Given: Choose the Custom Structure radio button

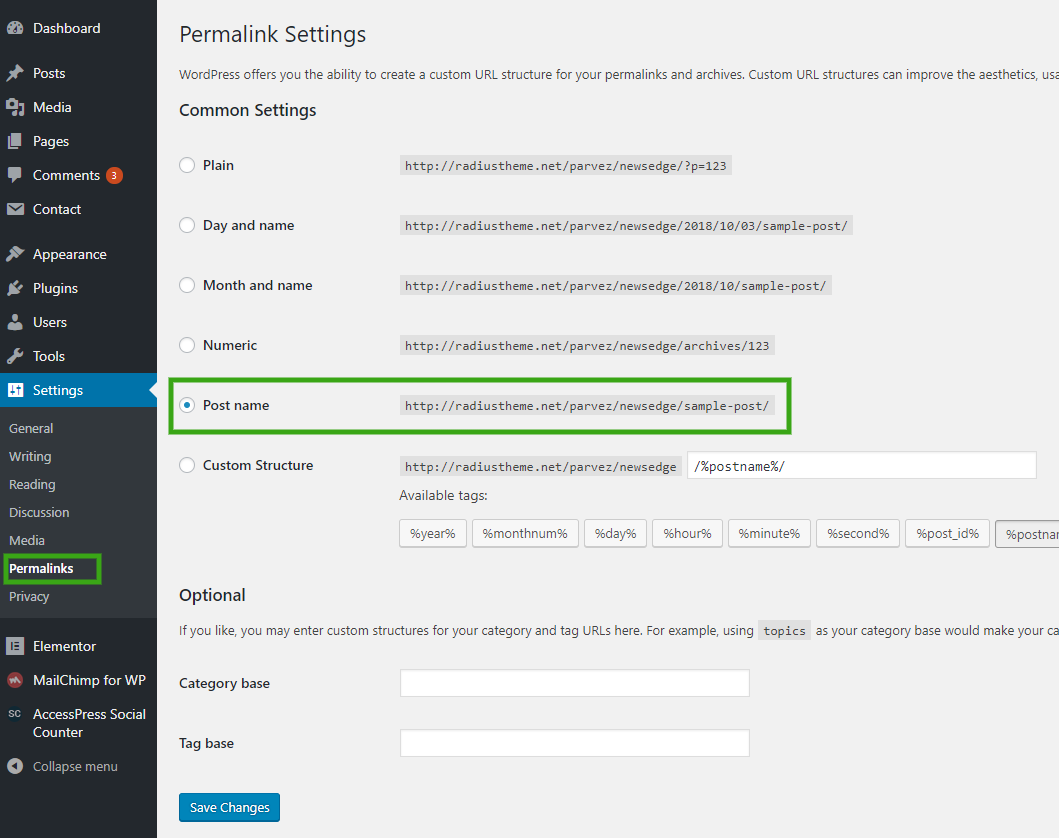Looking at the screenshot, I should click(x=187, y=465).
